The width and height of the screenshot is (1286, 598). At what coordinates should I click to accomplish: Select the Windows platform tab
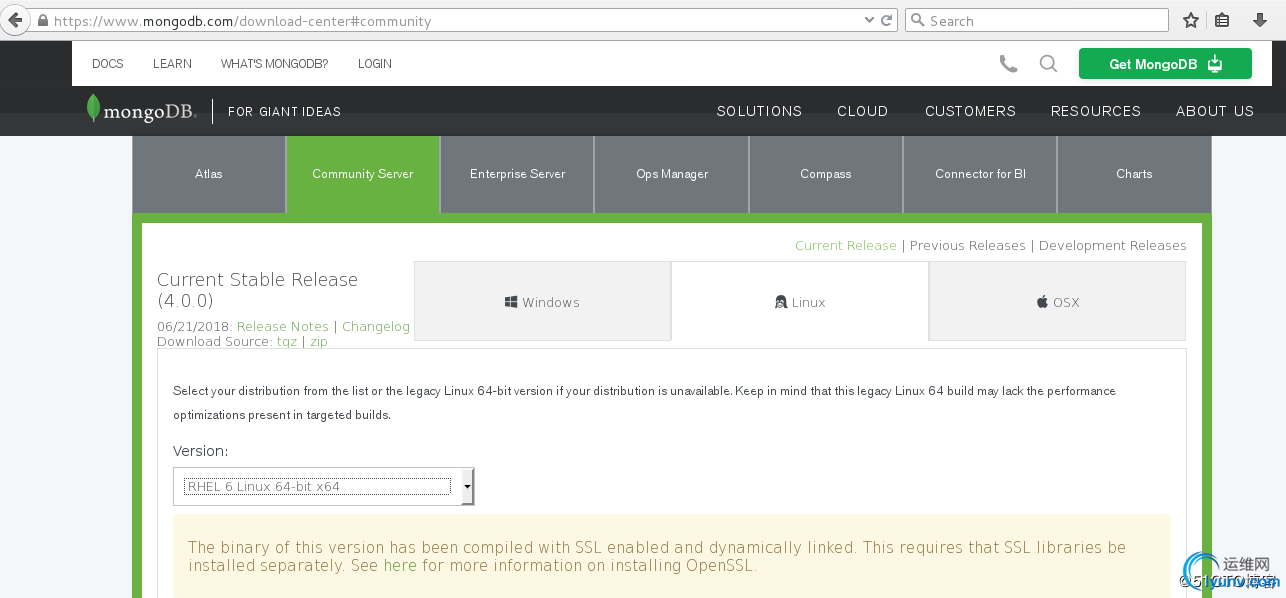pos(543,302)
